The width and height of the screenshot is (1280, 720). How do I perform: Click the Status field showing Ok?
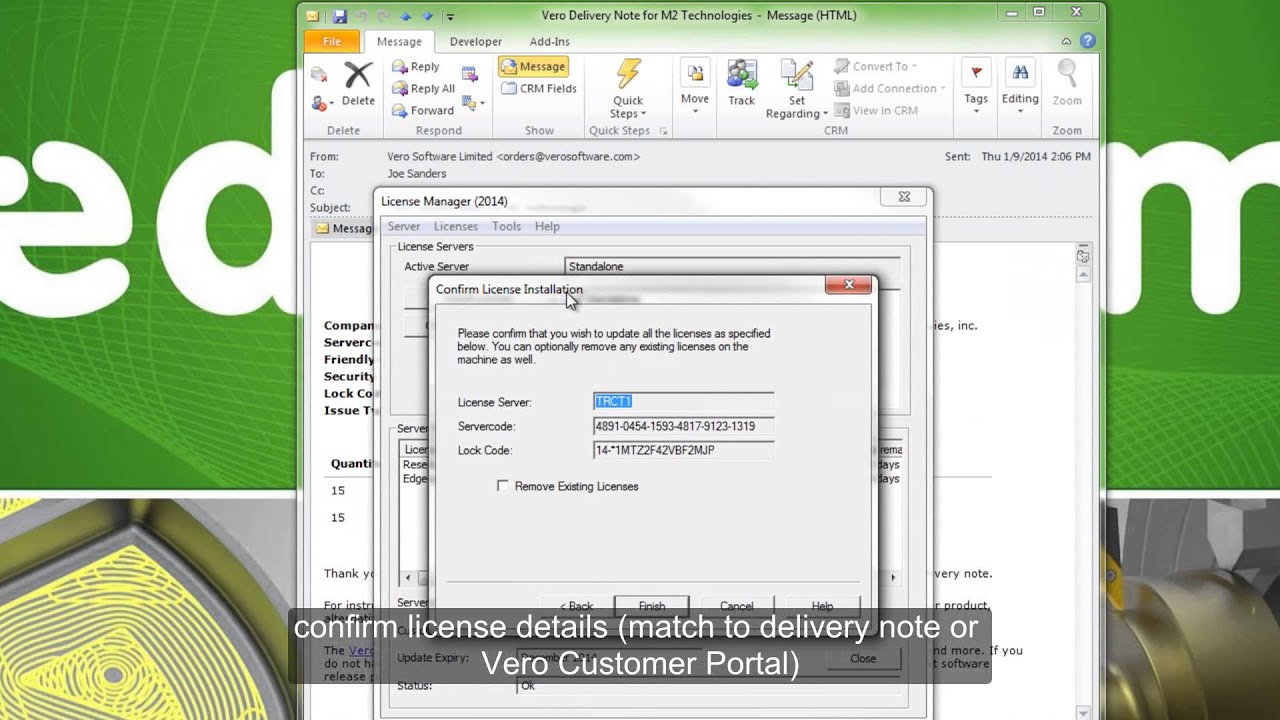[x=708, y=686]
